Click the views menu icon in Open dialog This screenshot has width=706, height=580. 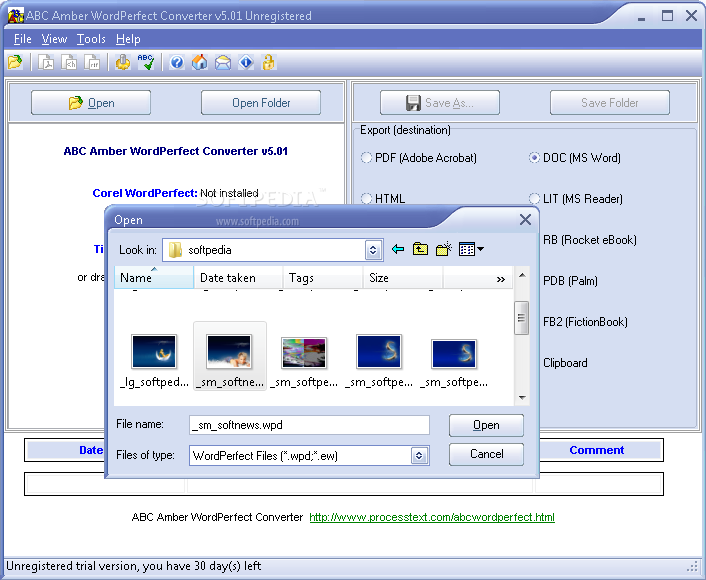tap(466, 249)
